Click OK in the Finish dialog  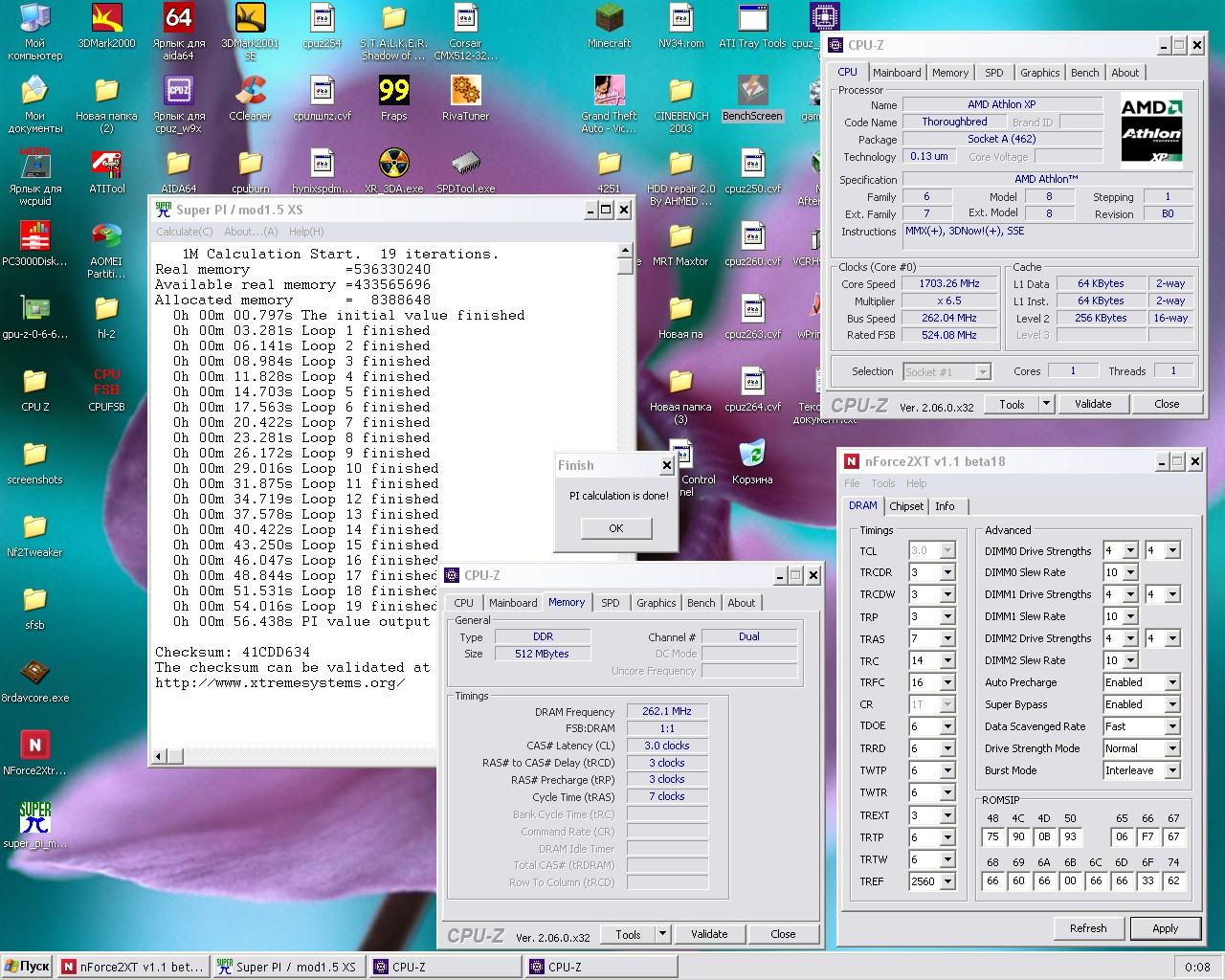[x=616, y=528]
